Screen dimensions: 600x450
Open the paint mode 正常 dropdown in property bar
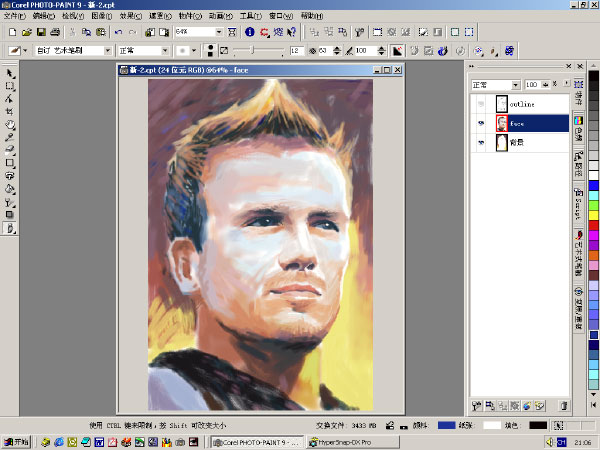point(165,51)
